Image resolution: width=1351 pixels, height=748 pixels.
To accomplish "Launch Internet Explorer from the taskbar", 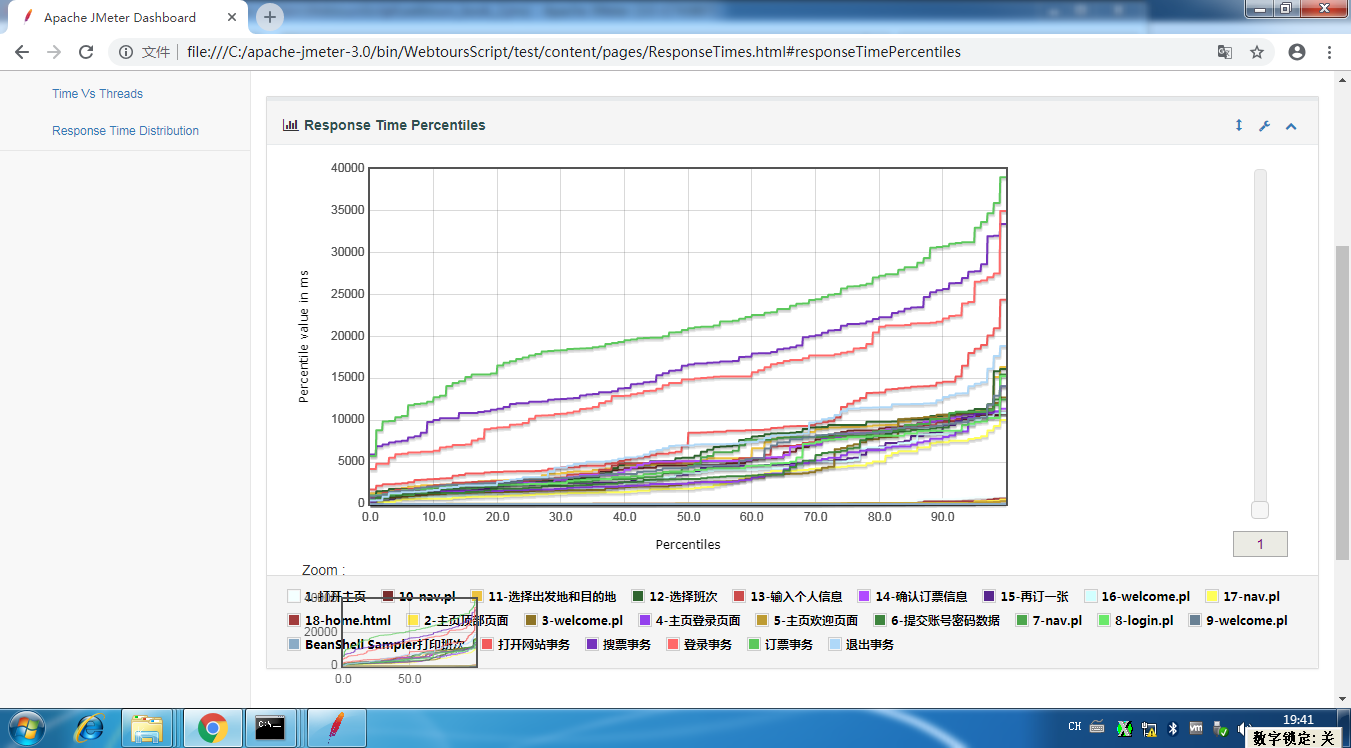I will pos(88,728).
